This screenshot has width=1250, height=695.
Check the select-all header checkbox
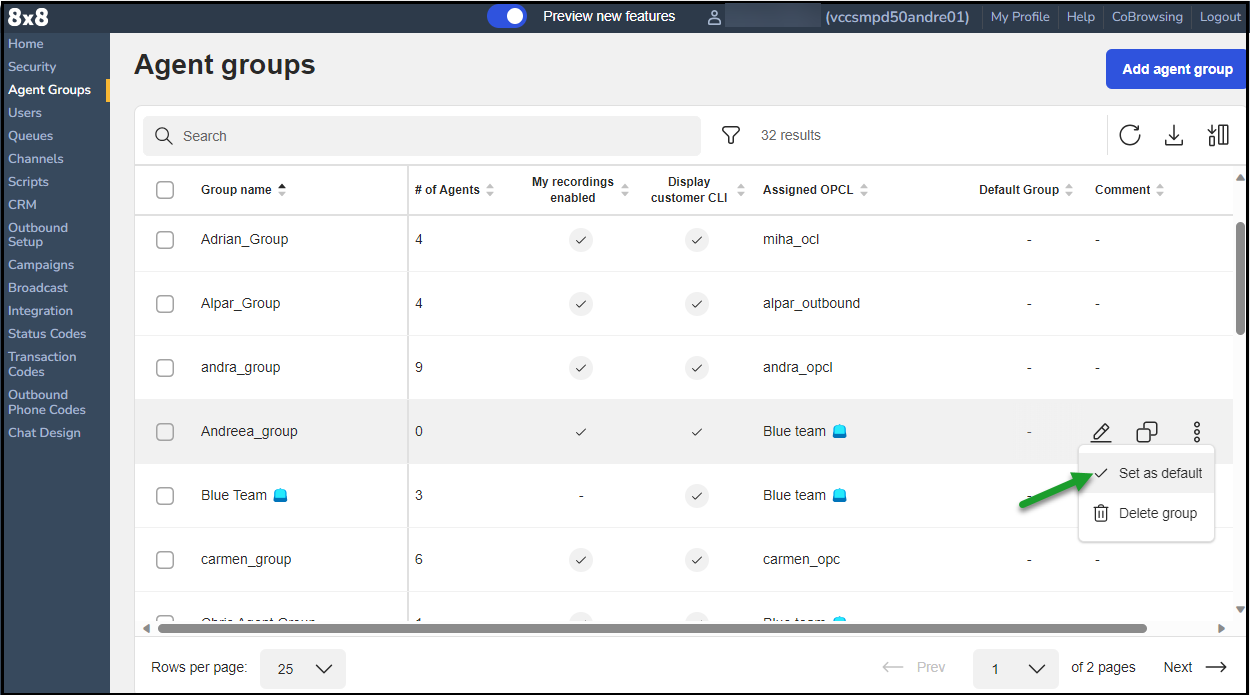pos(165,190)
